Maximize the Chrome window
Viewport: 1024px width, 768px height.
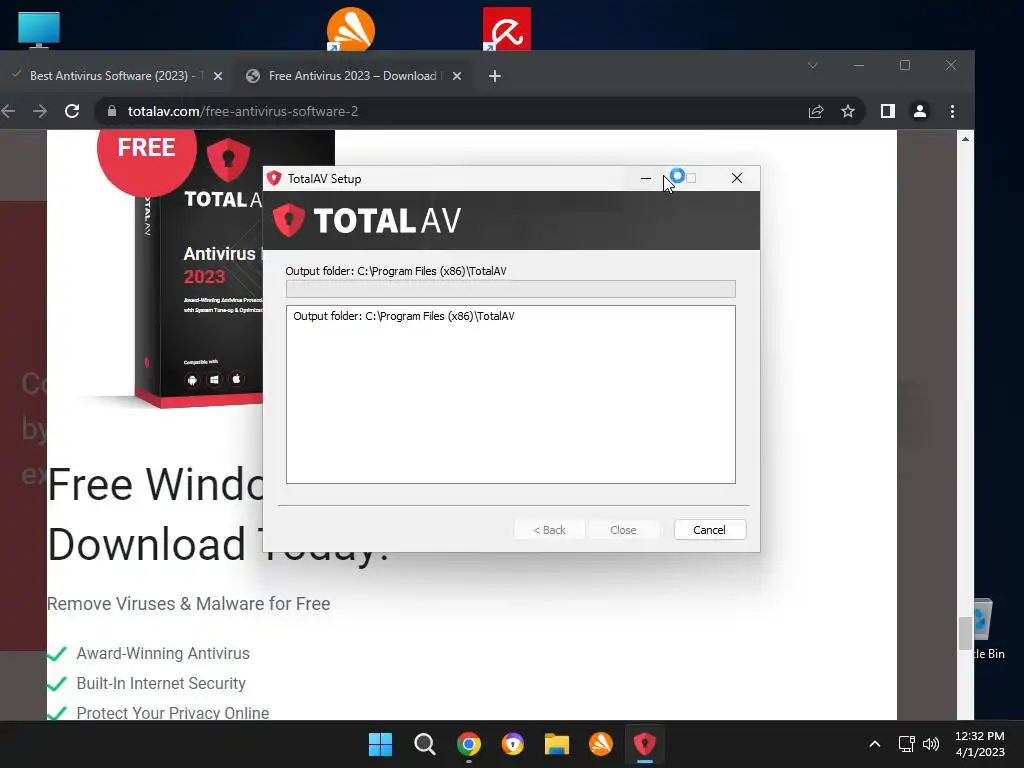[x=904, y=65]
